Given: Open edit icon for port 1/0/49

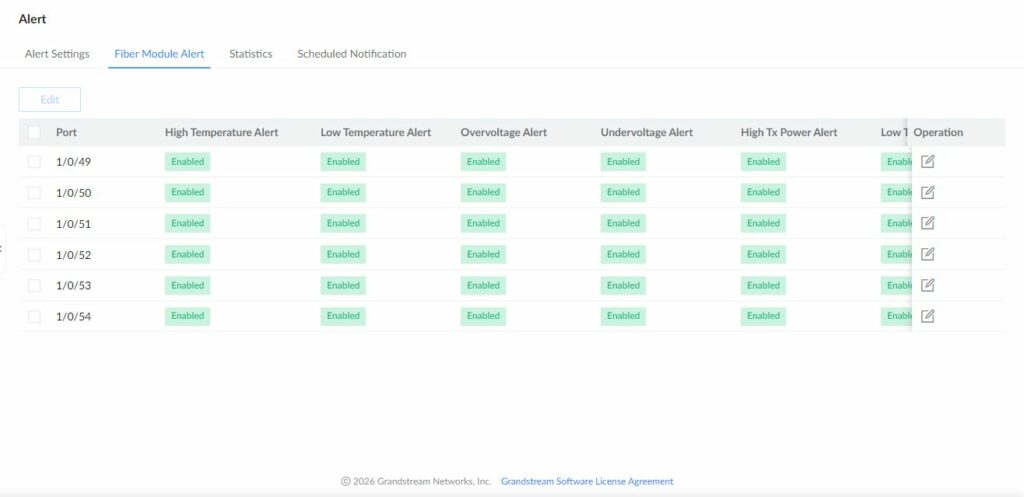Looking at the screenshot, I should [x=927, y=161].
